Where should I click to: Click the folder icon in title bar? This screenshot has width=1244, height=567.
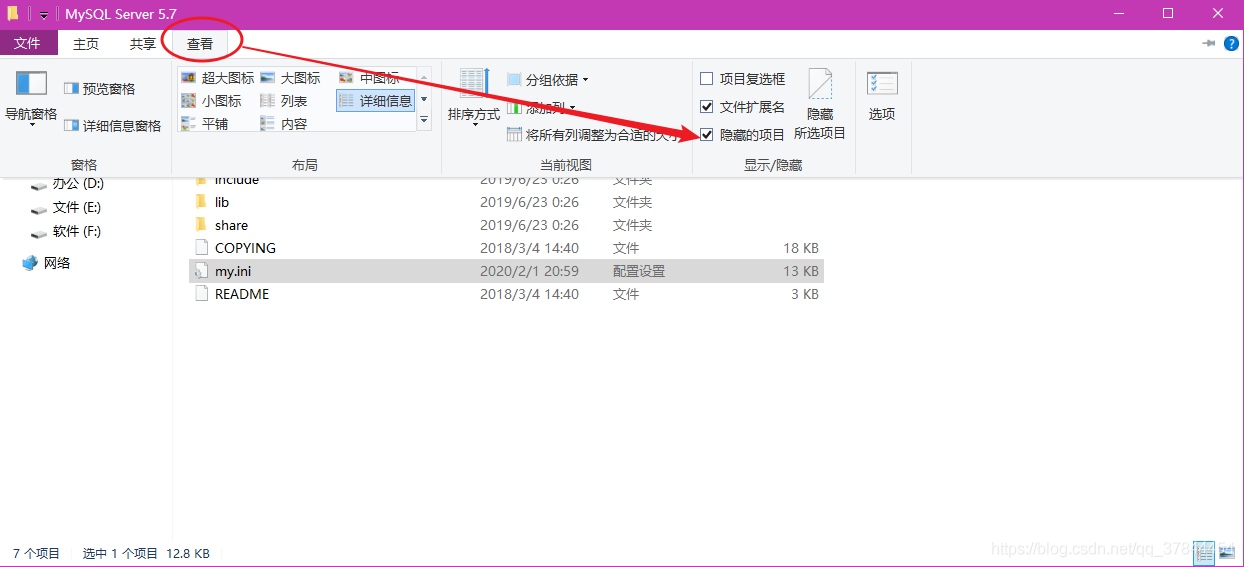coord(13,14)
